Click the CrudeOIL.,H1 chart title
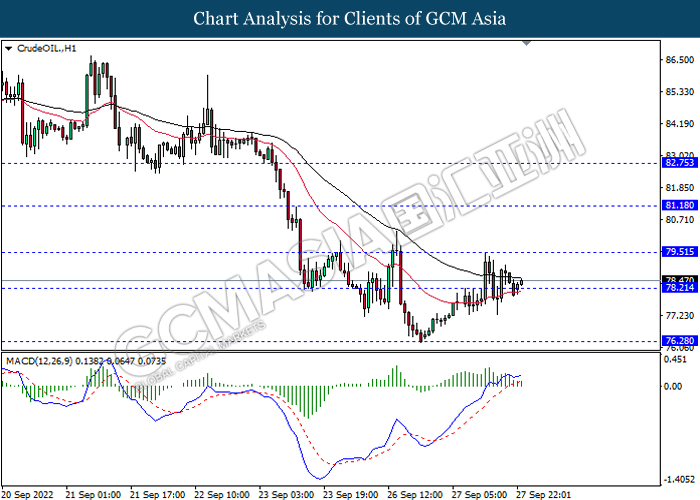Viewport: 700px width, 500px height. pos(46,48)
